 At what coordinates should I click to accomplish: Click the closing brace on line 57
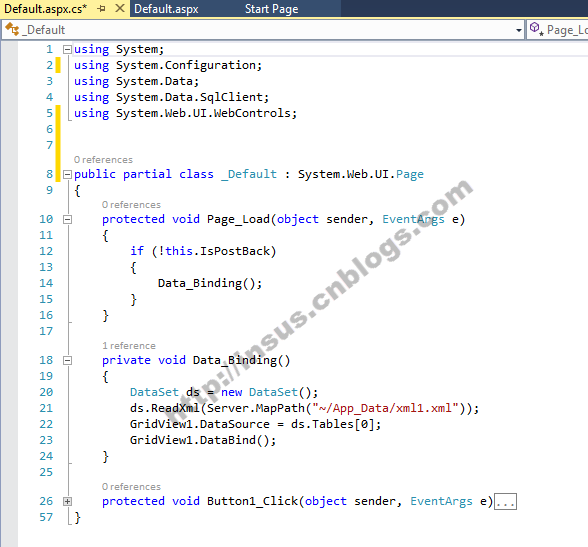tap(77, 518)
